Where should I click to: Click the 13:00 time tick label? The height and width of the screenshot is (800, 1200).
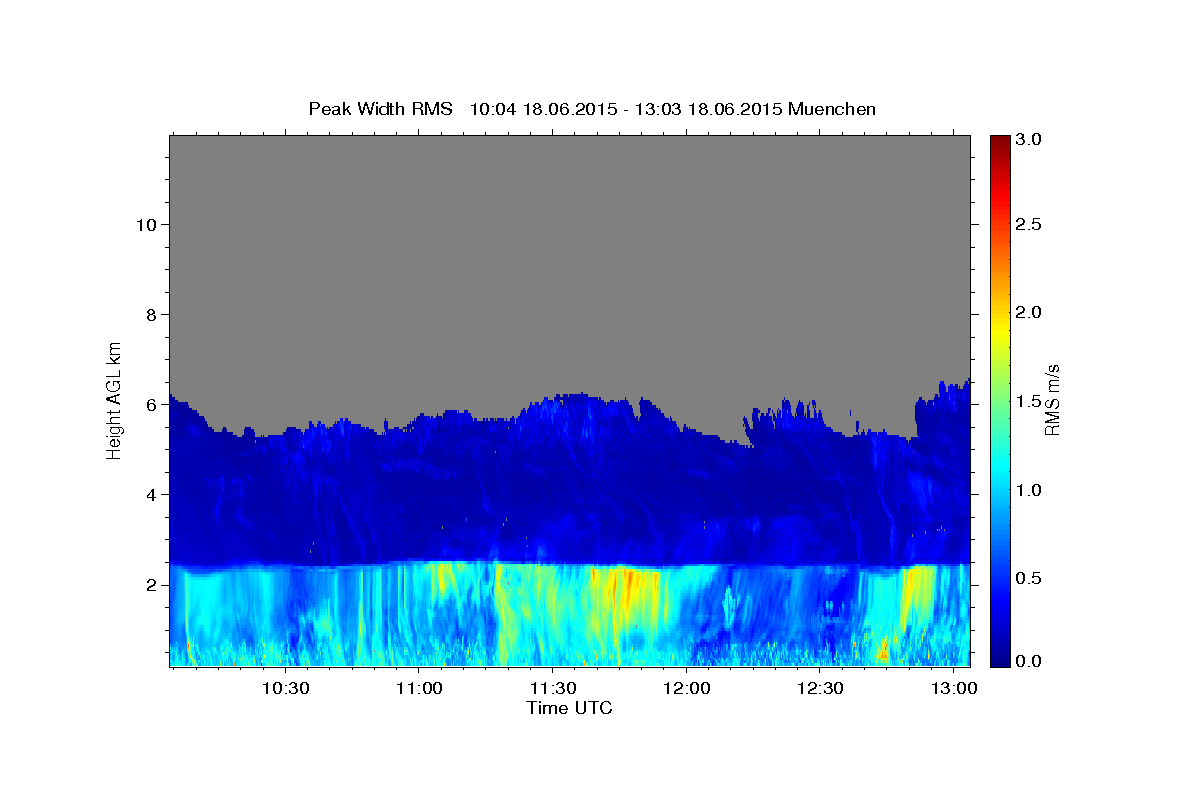point(954,689)
